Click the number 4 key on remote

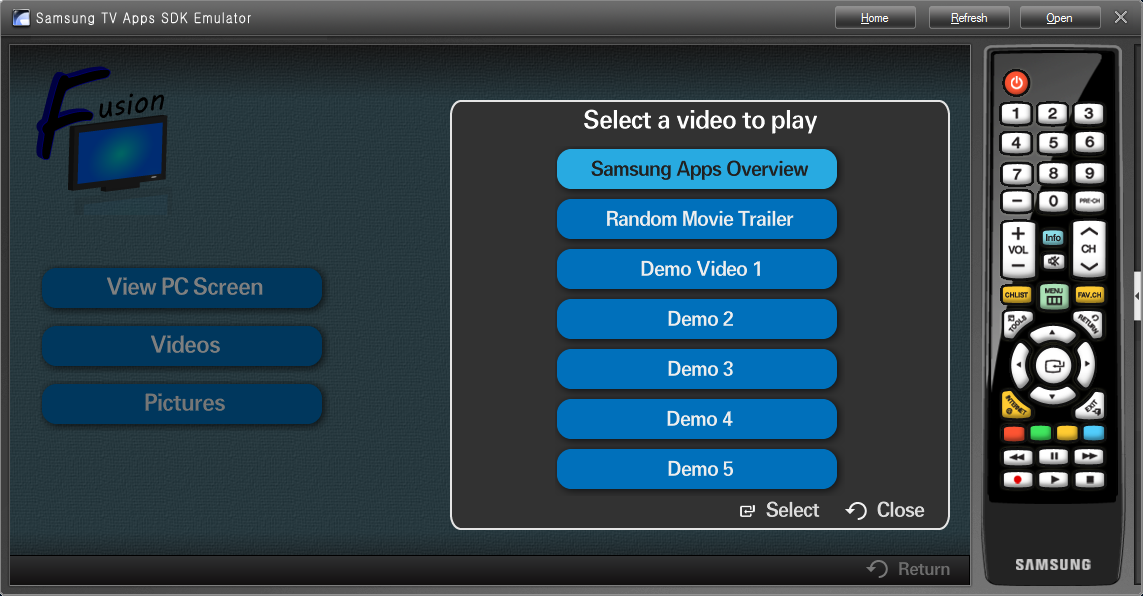point(1016,143)
